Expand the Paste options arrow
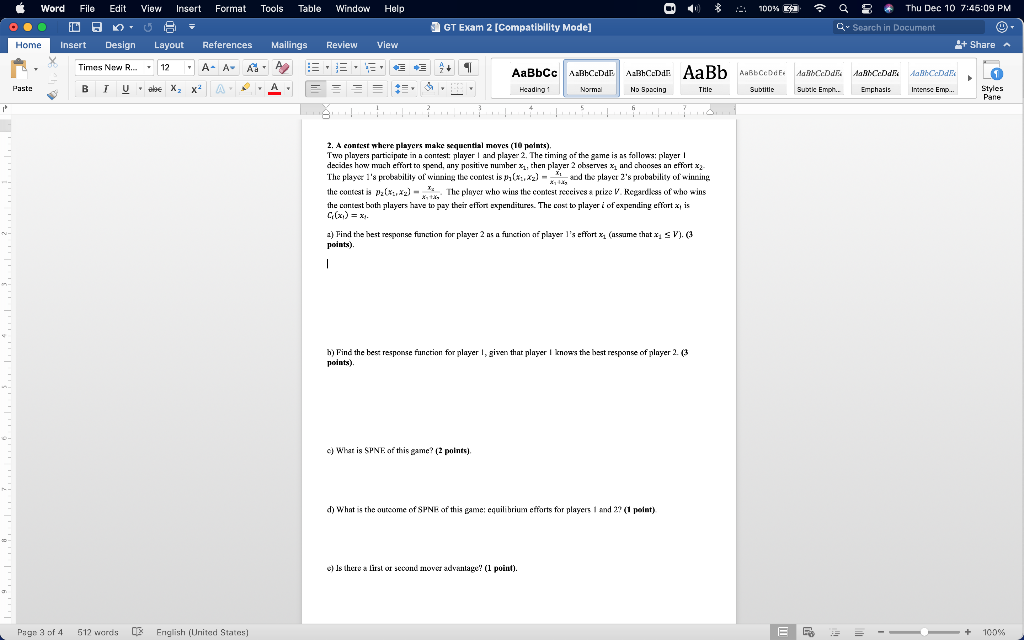 36,68
